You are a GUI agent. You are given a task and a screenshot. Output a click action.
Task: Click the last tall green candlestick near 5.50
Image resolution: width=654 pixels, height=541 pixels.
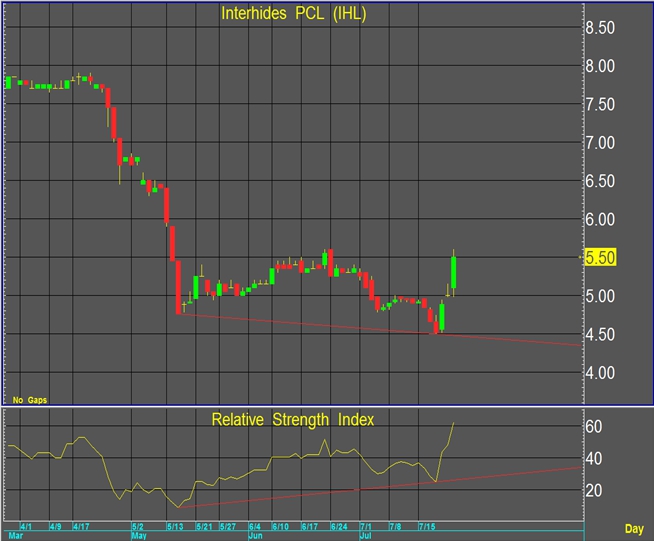coord(454,272)
